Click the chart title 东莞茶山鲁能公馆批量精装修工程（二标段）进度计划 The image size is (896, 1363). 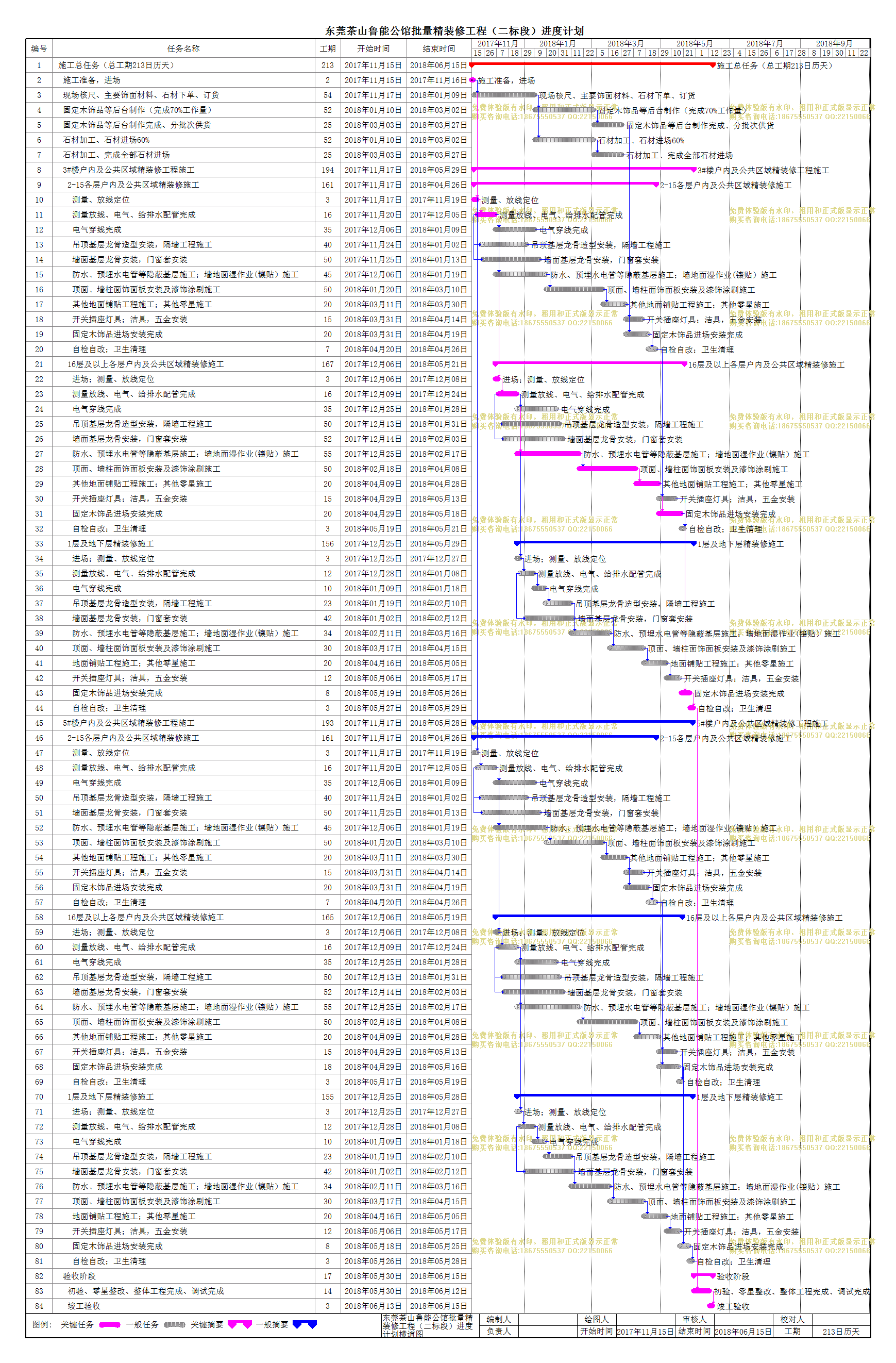pos(454,31)
